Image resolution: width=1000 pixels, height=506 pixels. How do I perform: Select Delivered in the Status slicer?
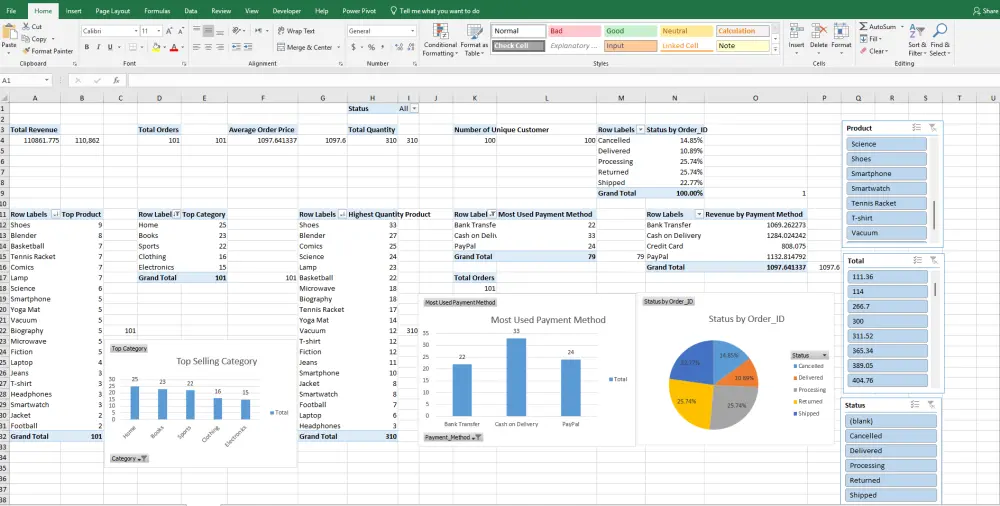point(891,450)
